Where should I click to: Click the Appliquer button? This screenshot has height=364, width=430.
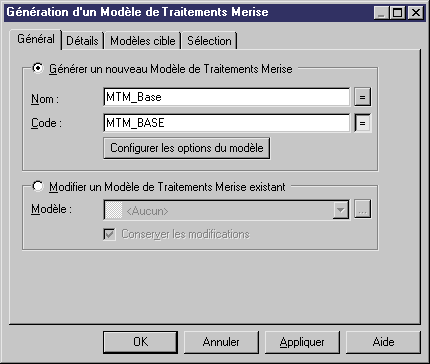click(x=302, y=342)
